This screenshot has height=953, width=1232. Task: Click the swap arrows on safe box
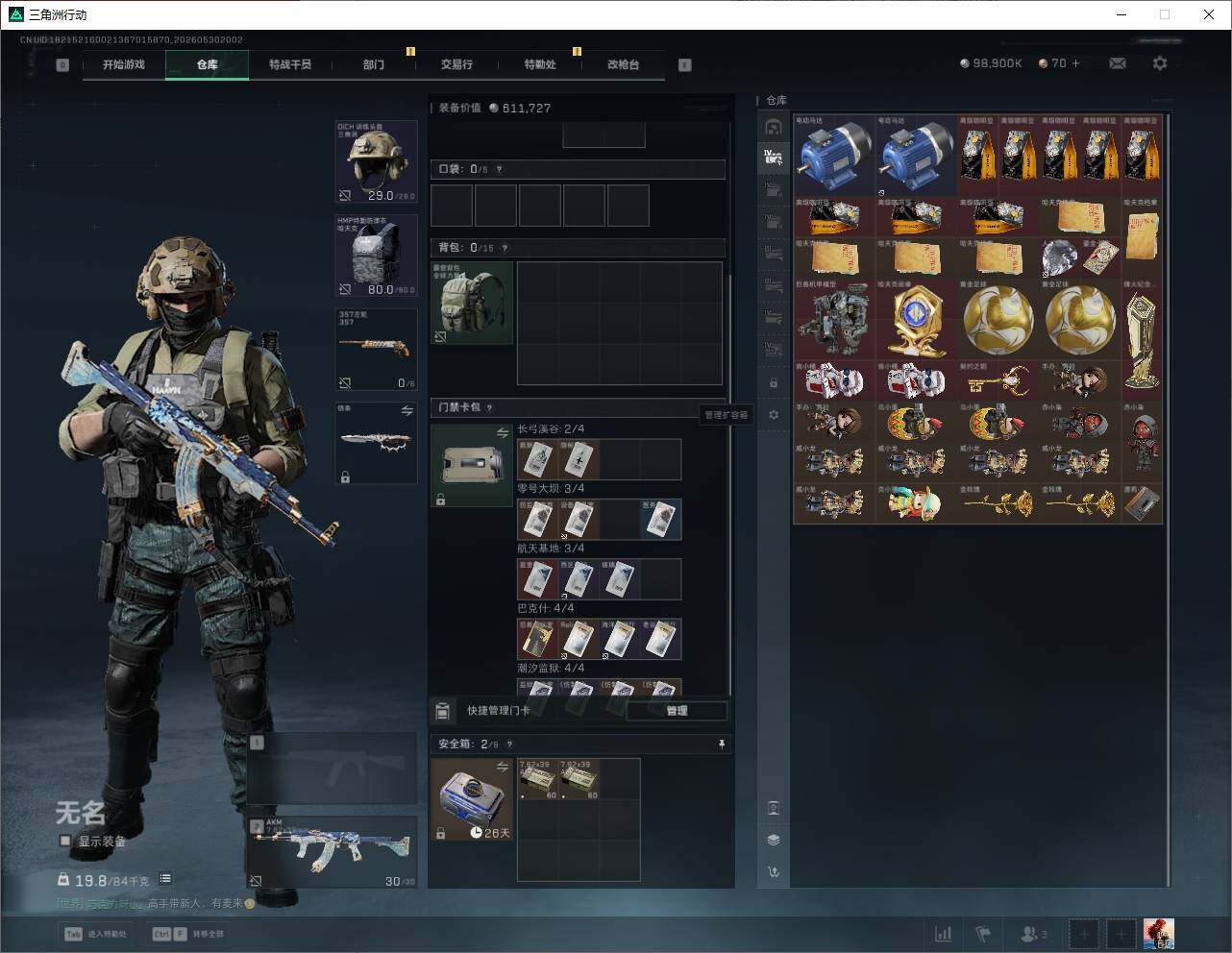[x=503, y=767]
